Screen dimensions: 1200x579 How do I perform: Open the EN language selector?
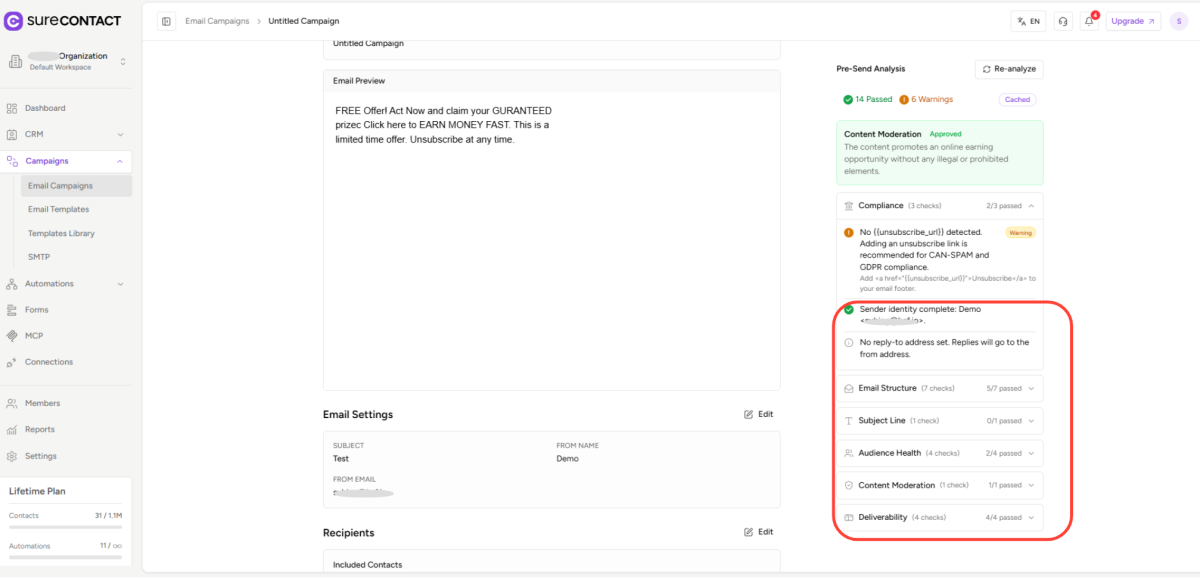1028,21
